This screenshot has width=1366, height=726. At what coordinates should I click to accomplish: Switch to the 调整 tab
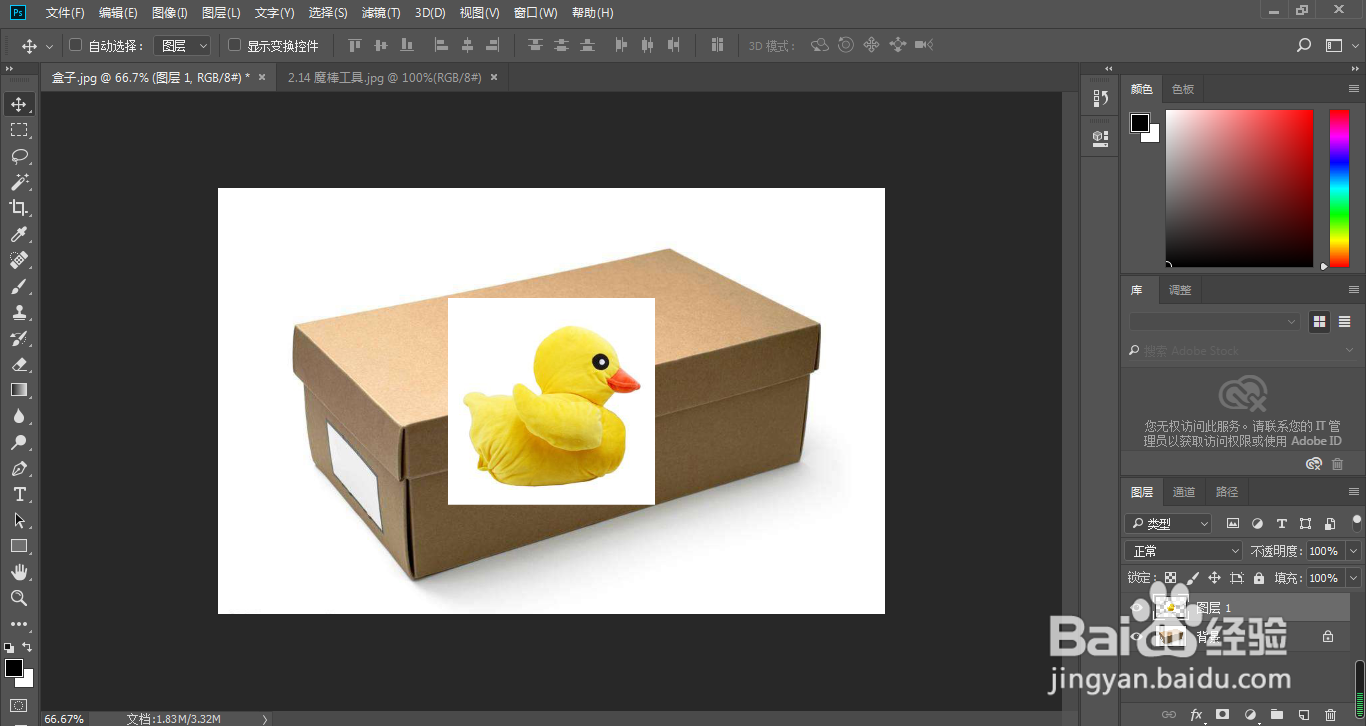click(x=1180, y=290)
